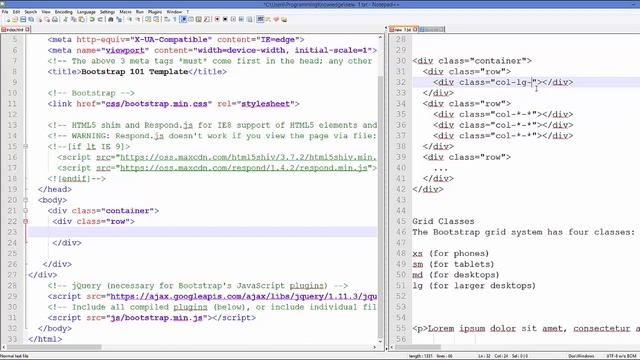
Task: Click the UTF-8 w/o BOM status entry
Action: click(621, 356)
